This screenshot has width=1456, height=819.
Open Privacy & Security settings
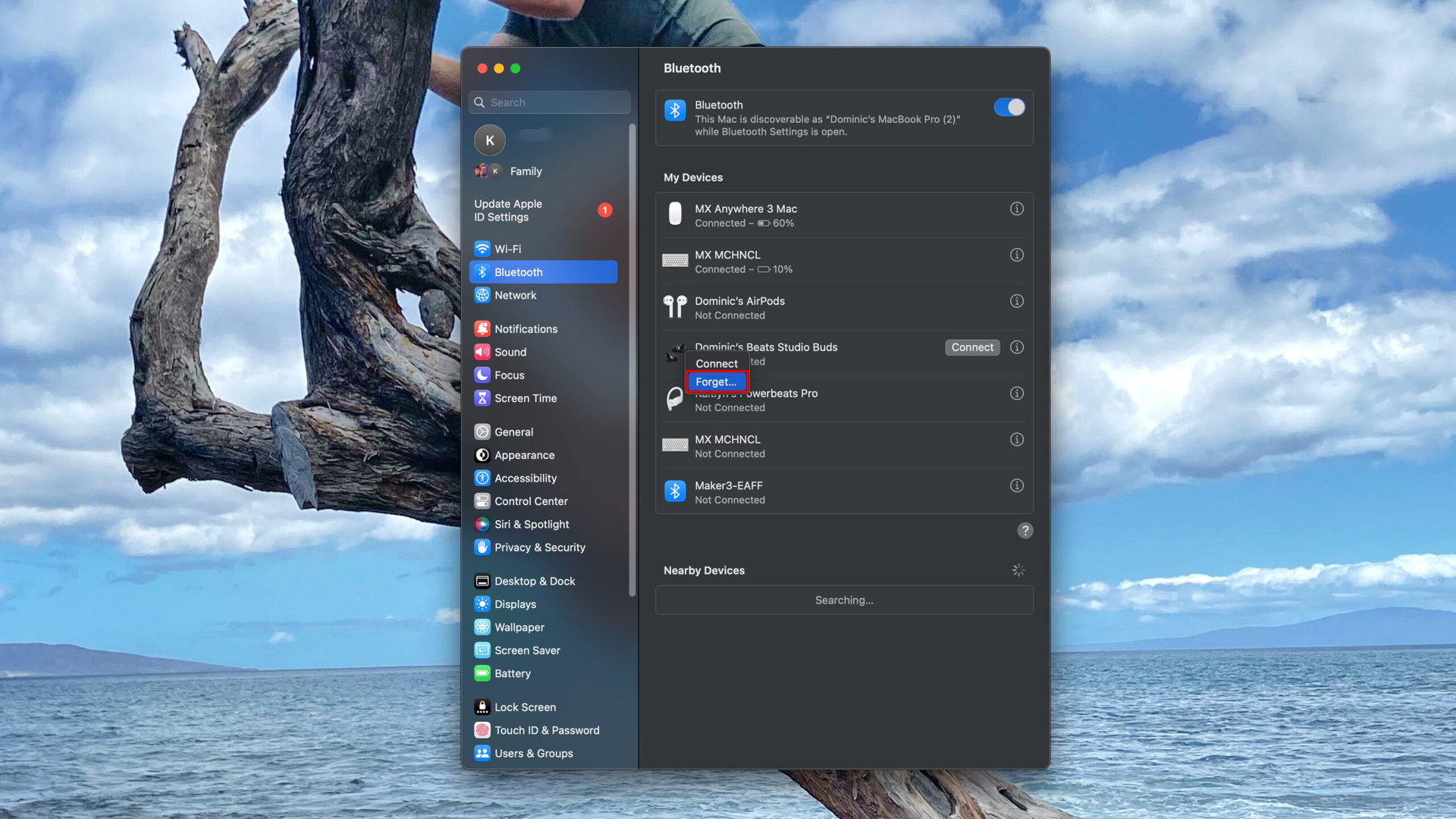click(x=539, y=548)
